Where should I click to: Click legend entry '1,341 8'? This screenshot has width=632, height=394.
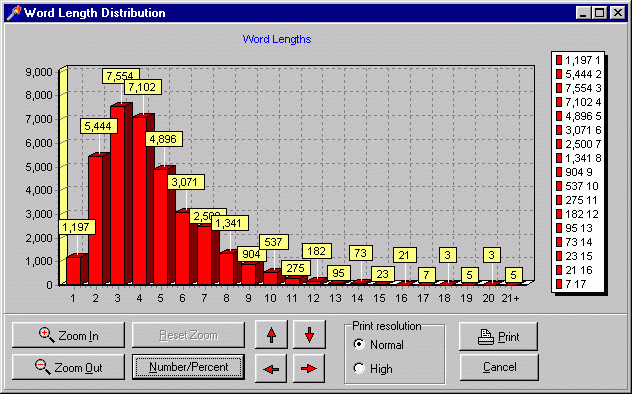click(578, 158)
